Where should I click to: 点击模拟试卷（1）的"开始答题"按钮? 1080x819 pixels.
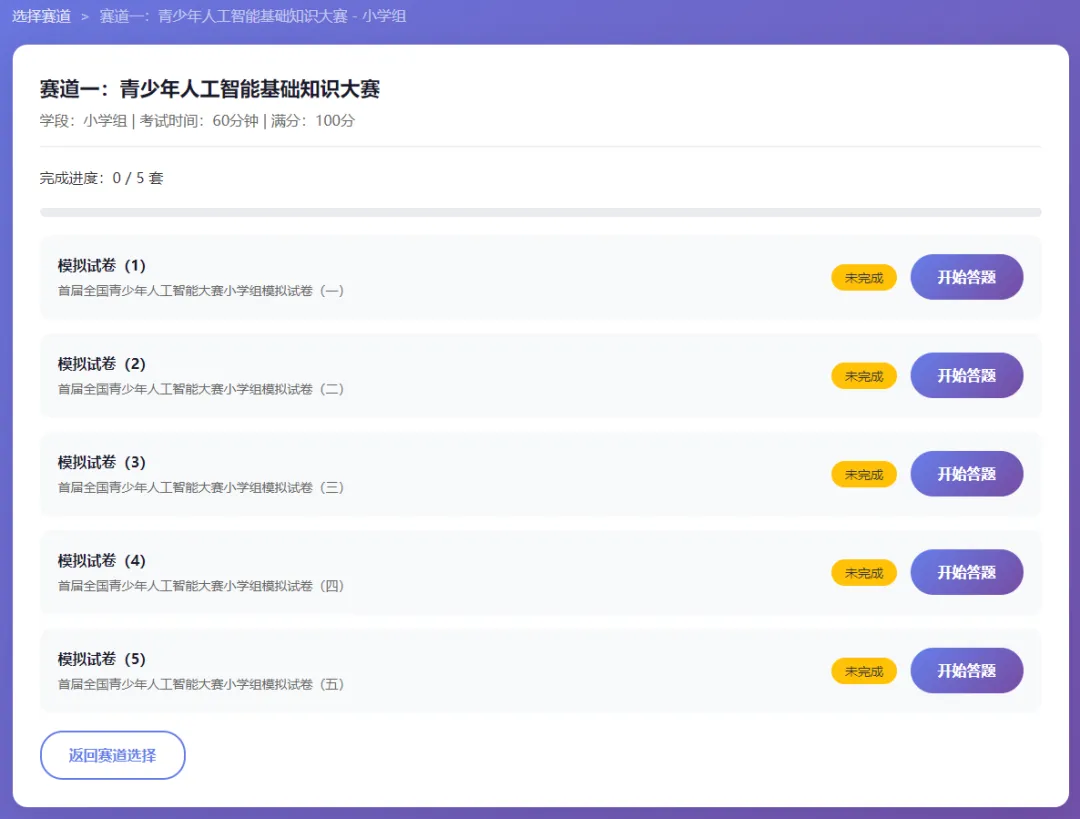966,277
